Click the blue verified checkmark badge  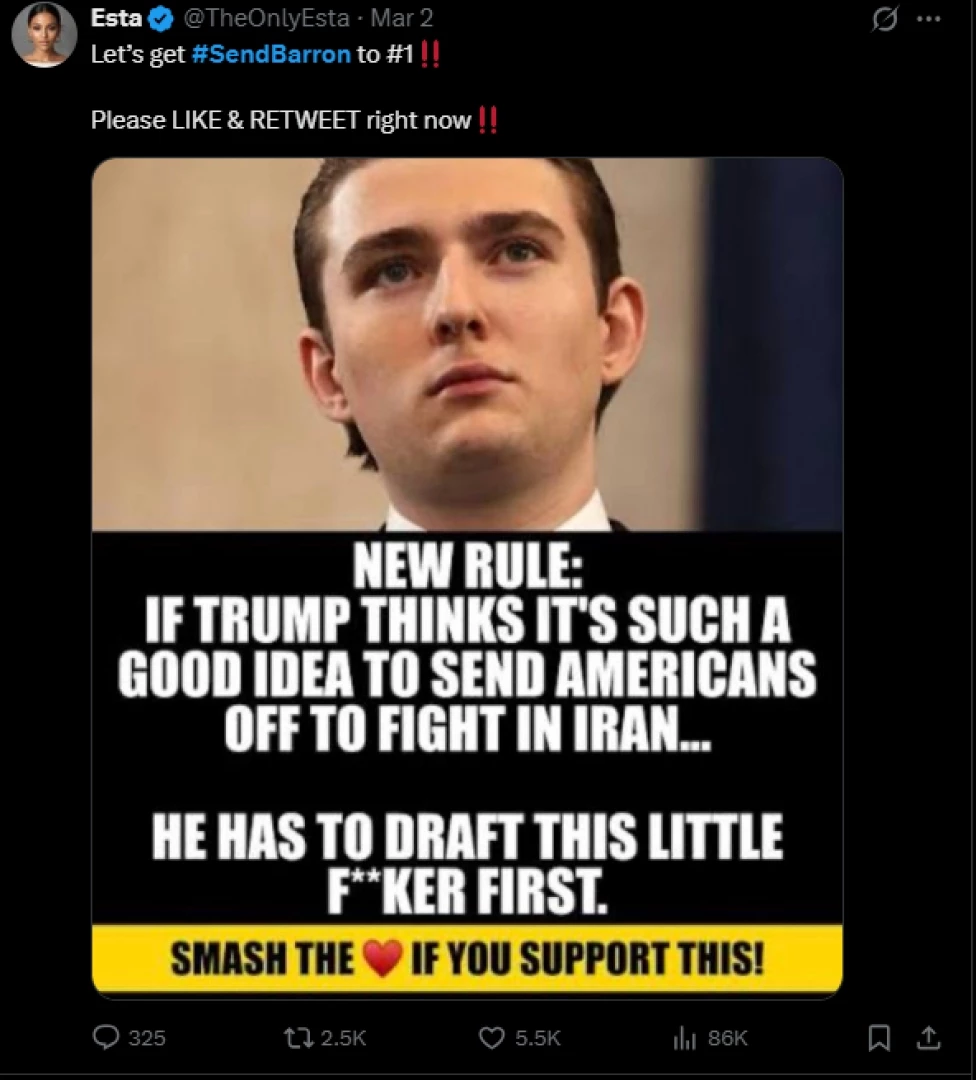click(x=160, y=19)
